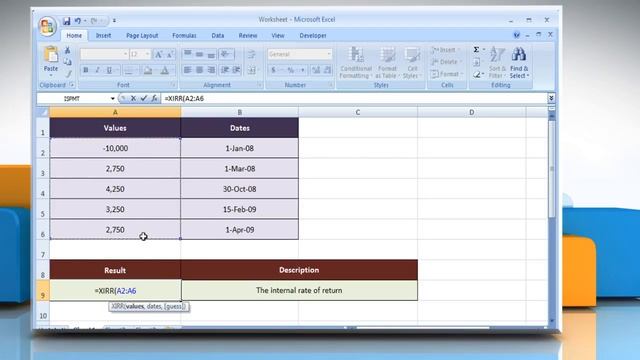The width and height of the screenshot is (640, 360).
Task: Click the Fill down icon in Editing
Action: coord(476,62)
